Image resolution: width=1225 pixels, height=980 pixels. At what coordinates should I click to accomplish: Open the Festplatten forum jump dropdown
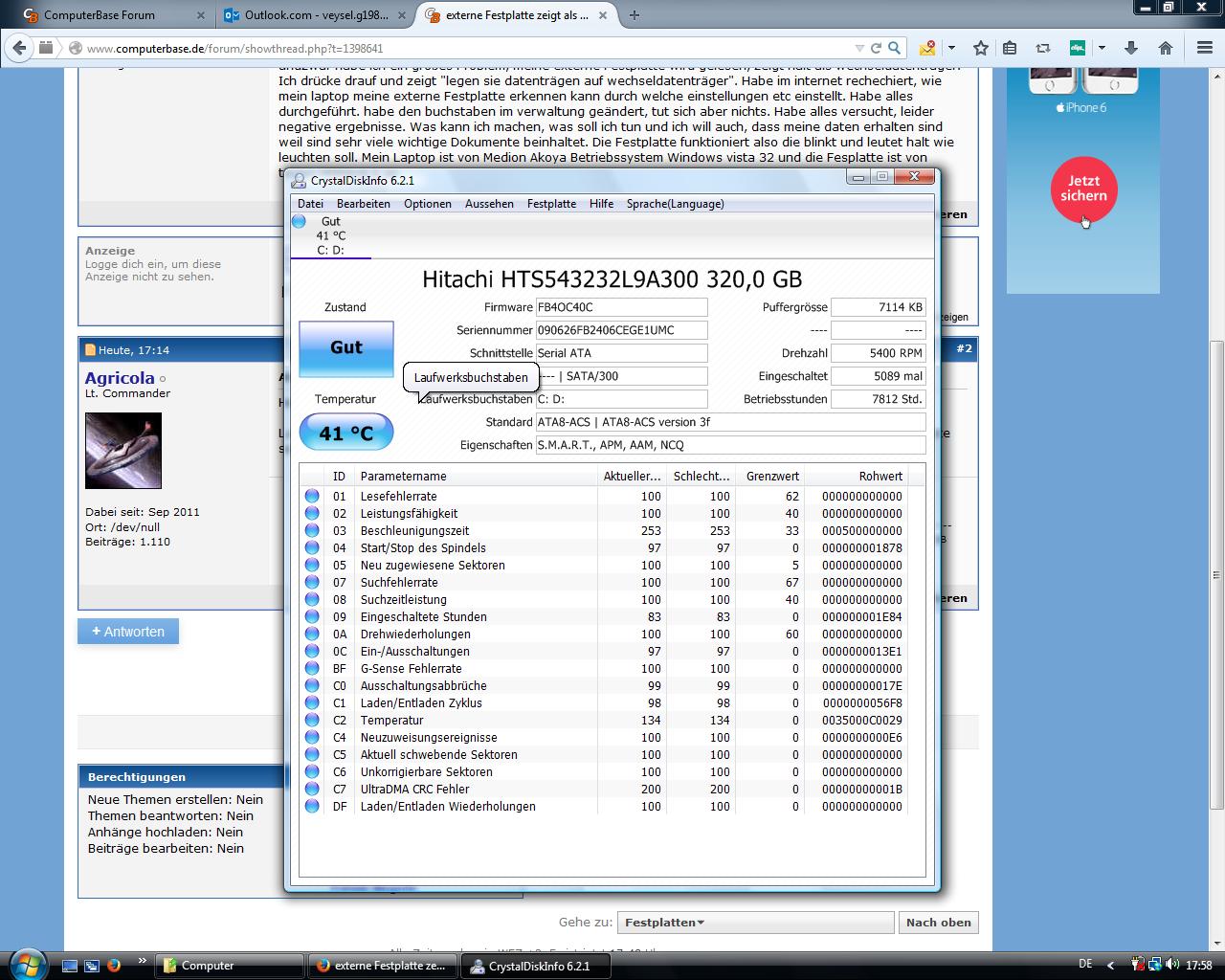pyautogui.click(x=755, y=923)
